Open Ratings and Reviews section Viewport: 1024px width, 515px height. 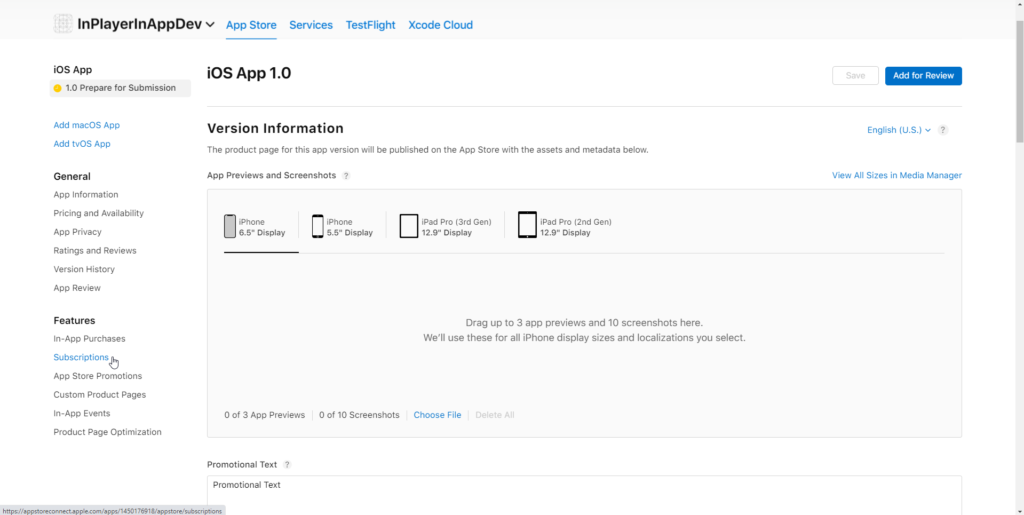[x=95, y=251]
